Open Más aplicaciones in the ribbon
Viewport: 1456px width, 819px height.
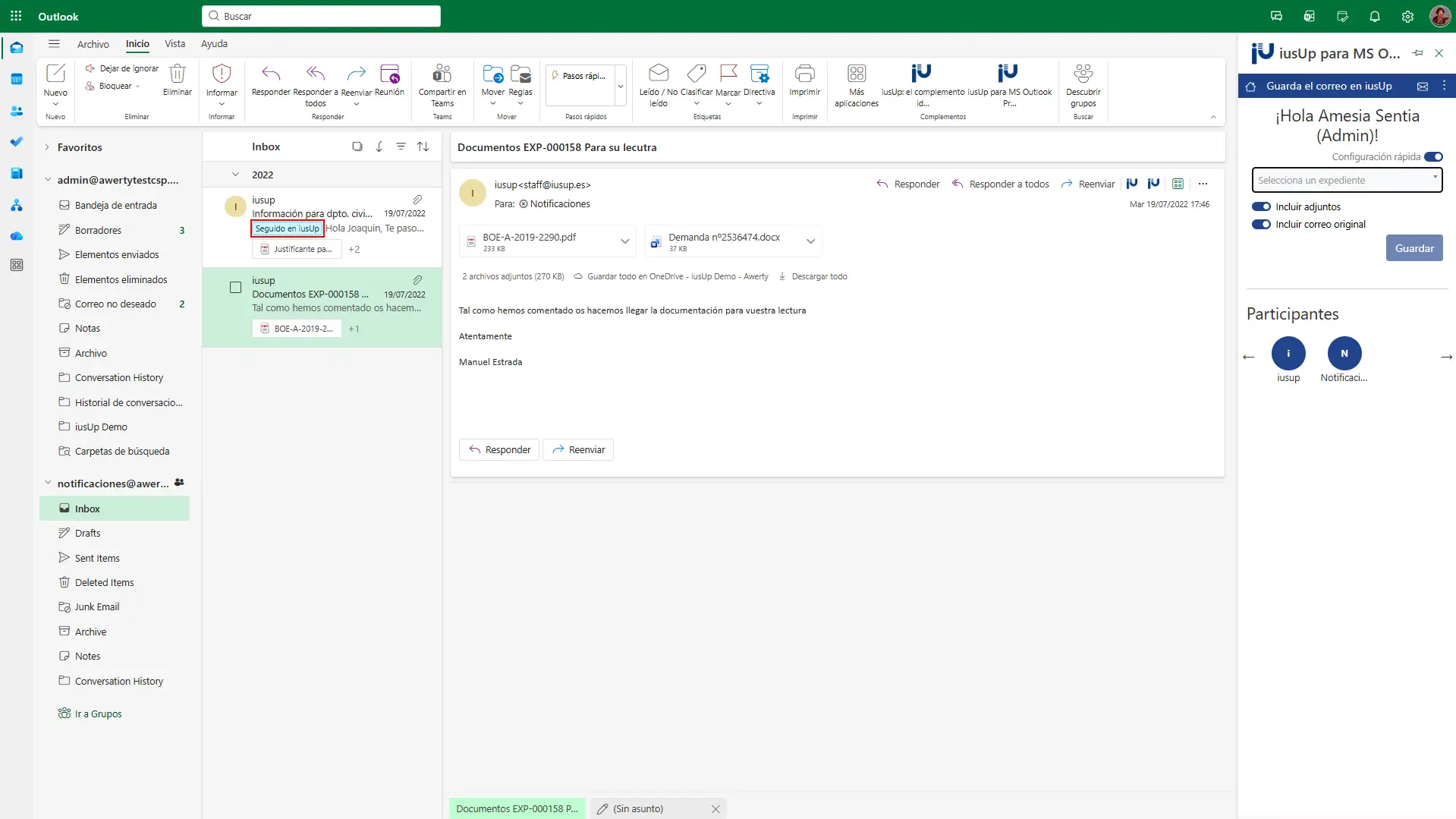point(856,74)
